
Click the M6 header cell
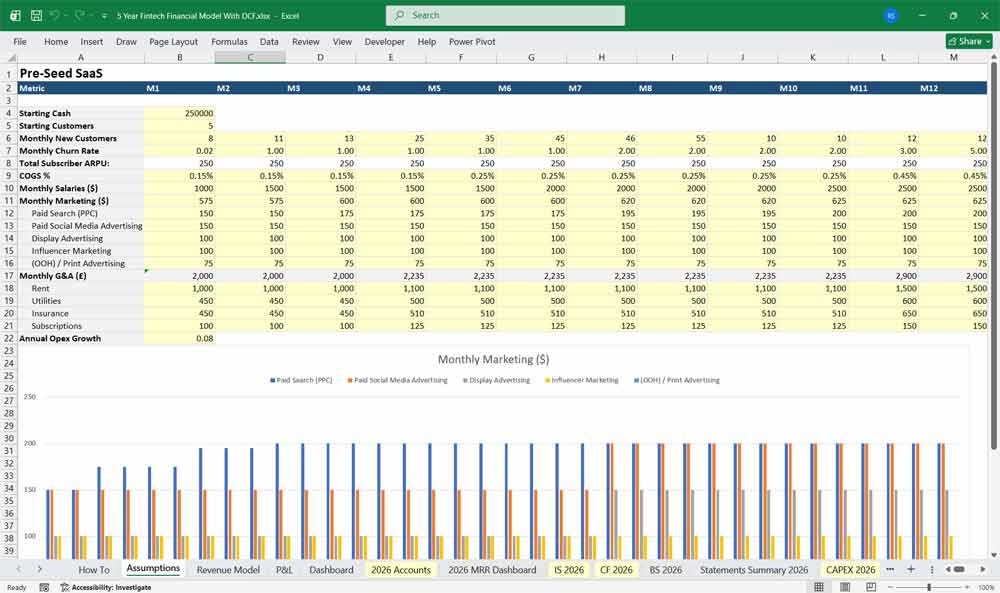531,89
